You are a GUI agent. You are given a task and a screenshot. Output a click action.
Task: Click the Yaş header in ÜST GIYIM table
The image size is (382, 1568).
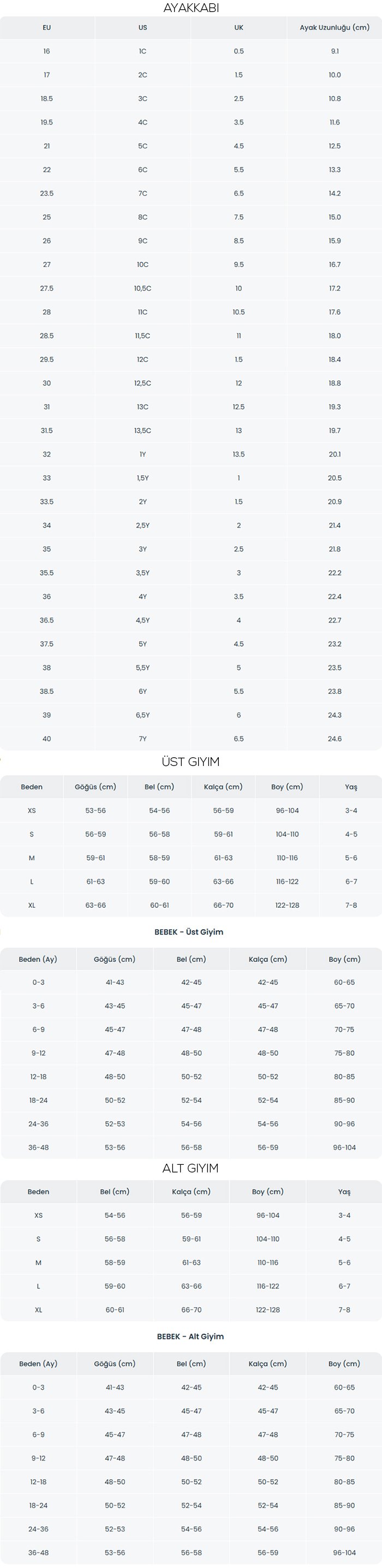pos(351,787)
